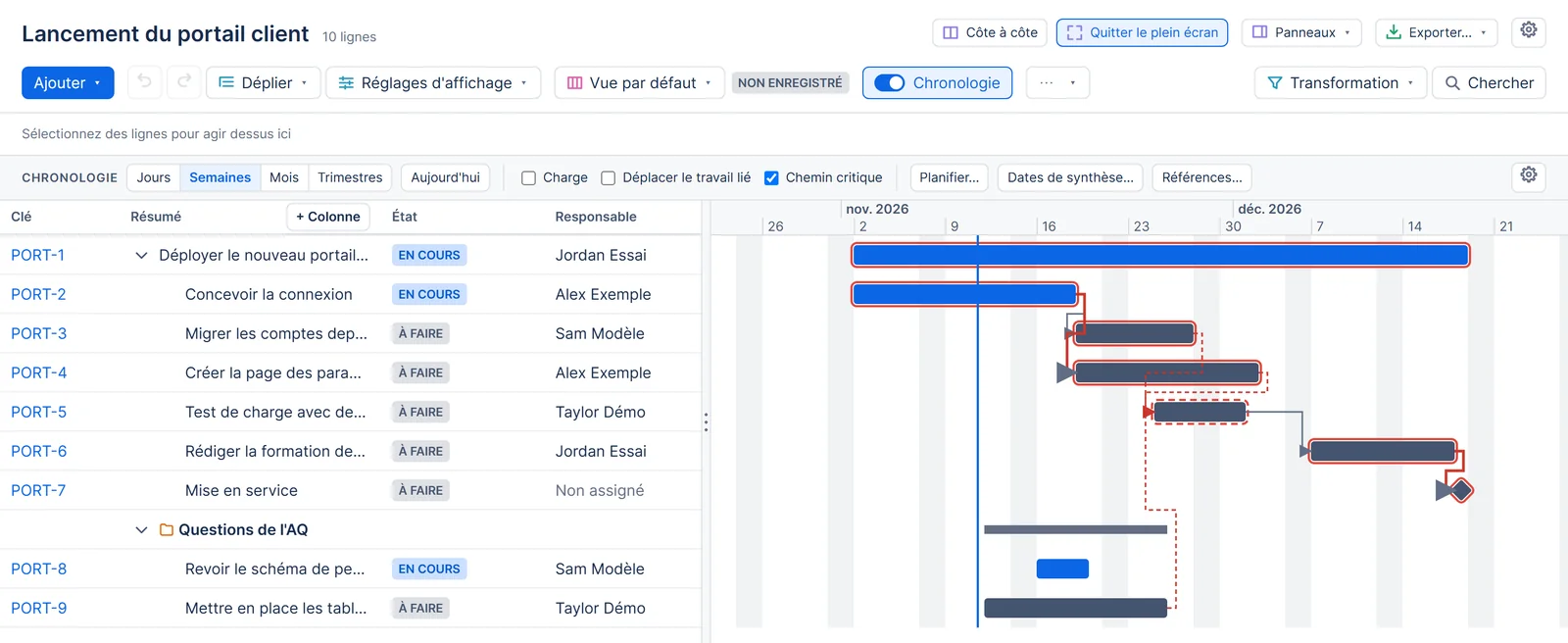Viewport: 1568px width, 643px height.
Task: Open the Chercher search tool
Action: click(1489, 82)
